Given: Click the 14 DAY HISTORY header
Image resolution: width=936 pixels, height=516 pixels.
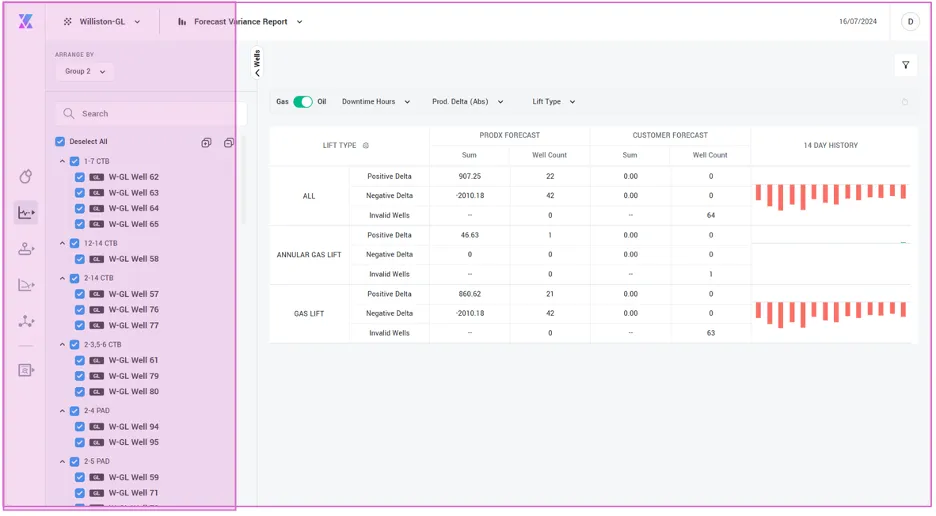Looking at the screenshot, I should (831, 145).
